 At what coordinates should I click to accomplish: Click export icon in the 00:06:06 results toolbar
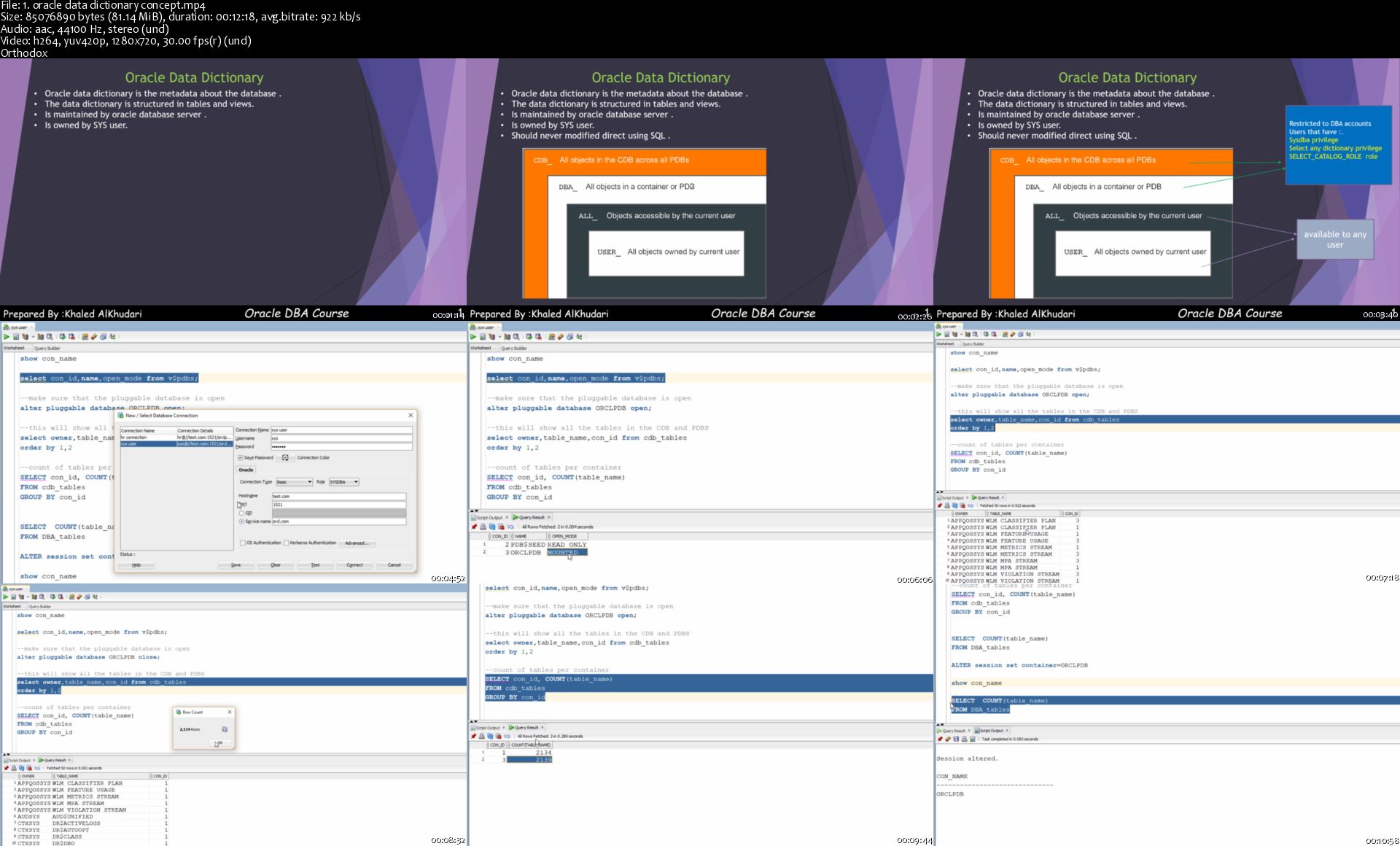point(492,527)
